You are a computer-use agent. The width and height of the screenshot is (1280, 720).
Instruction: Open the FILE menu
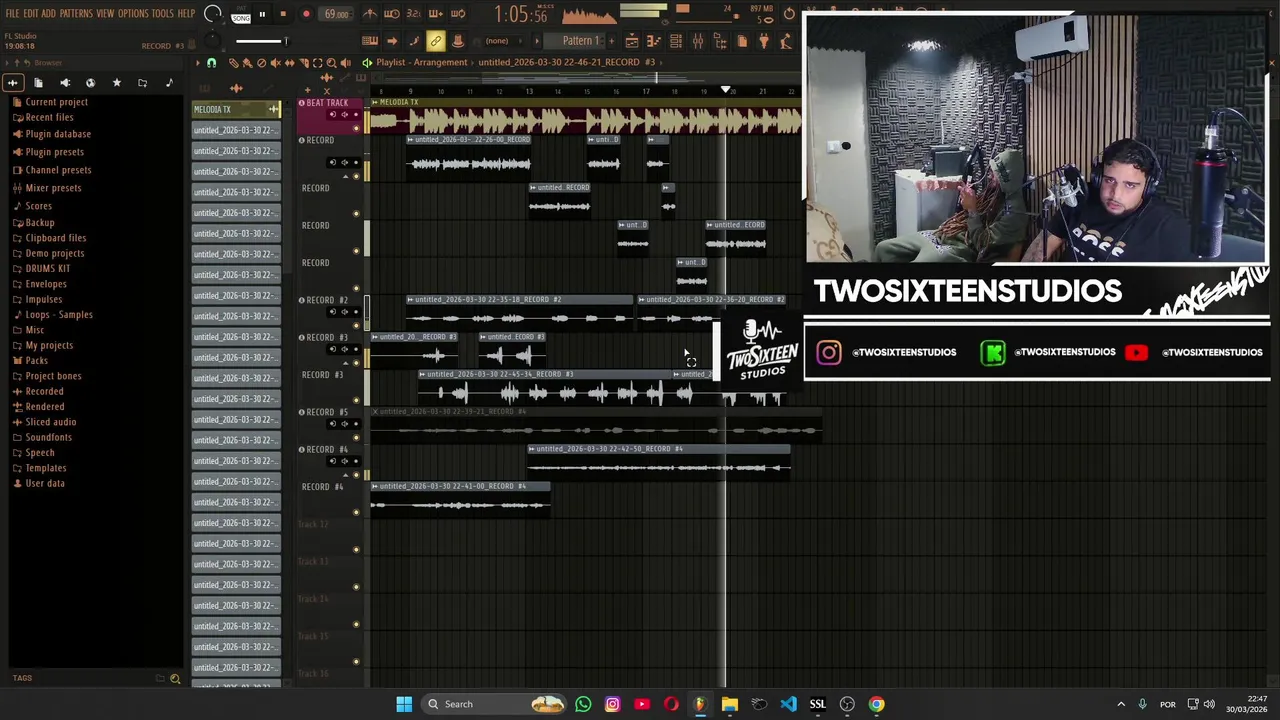(x=12, y=14)
